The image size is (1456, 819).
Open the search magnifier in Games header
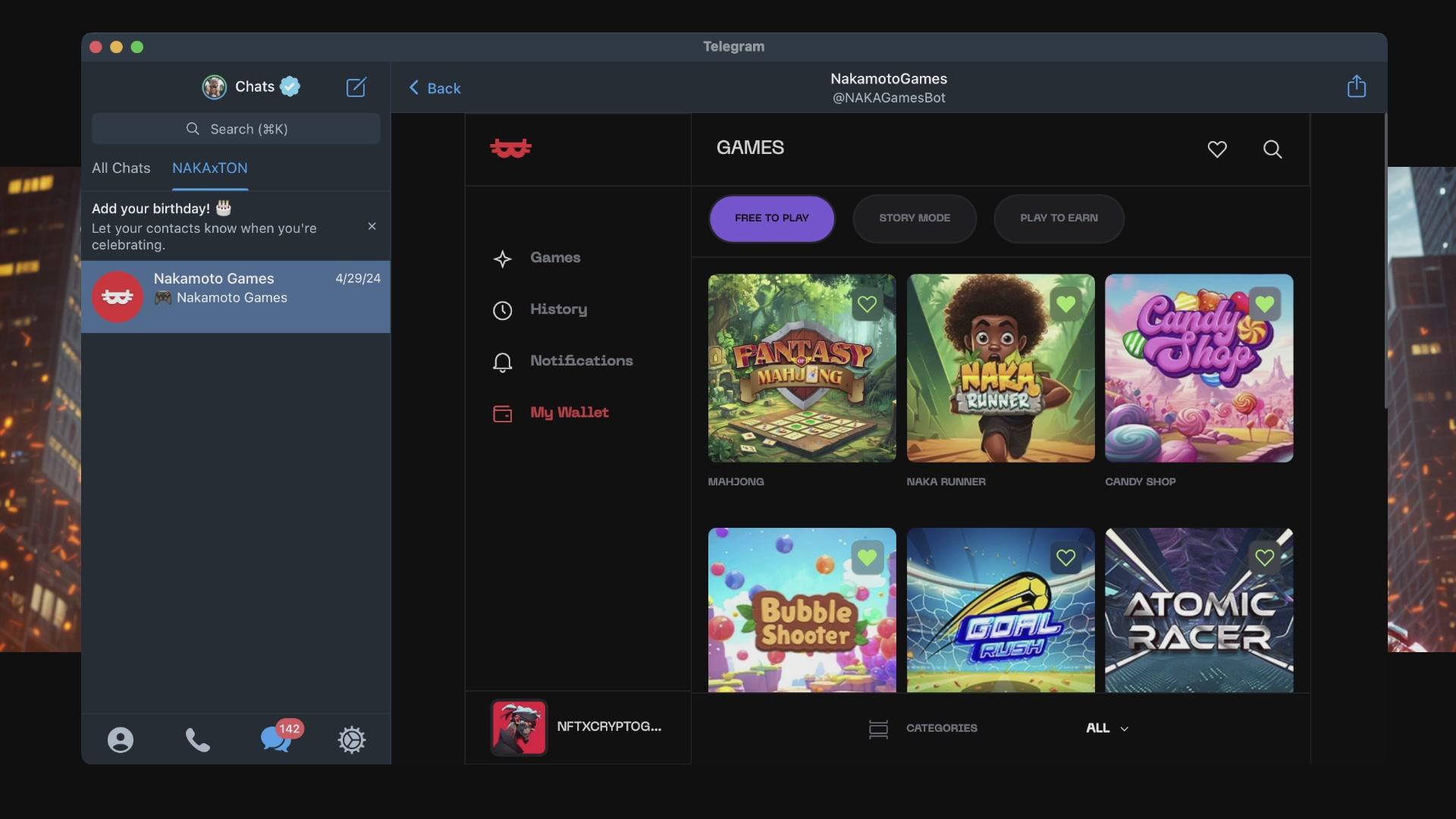(x=1272, y=149)
